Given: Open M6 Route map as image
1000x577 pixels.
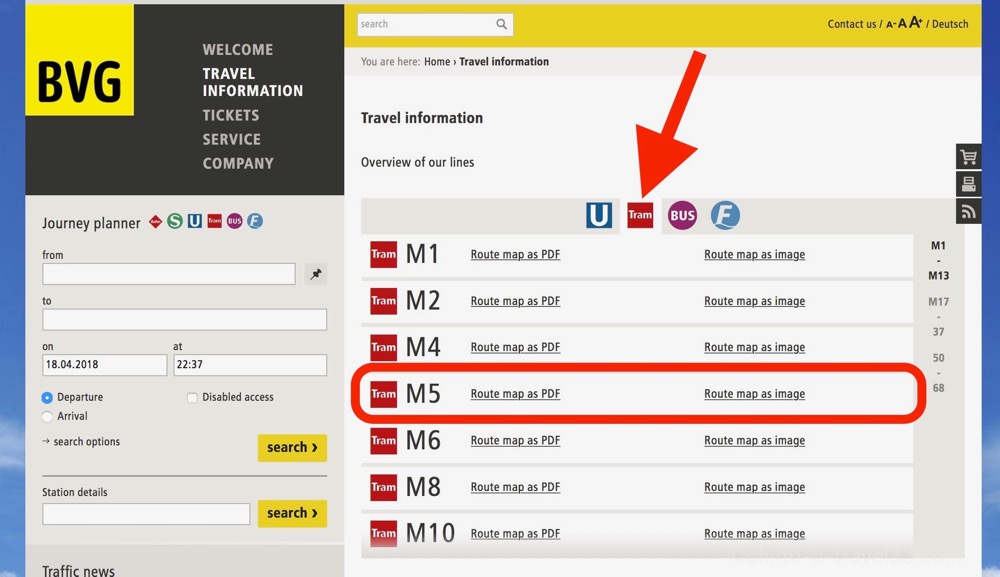Looking at the screenshot, I should [x=754, y=441].
